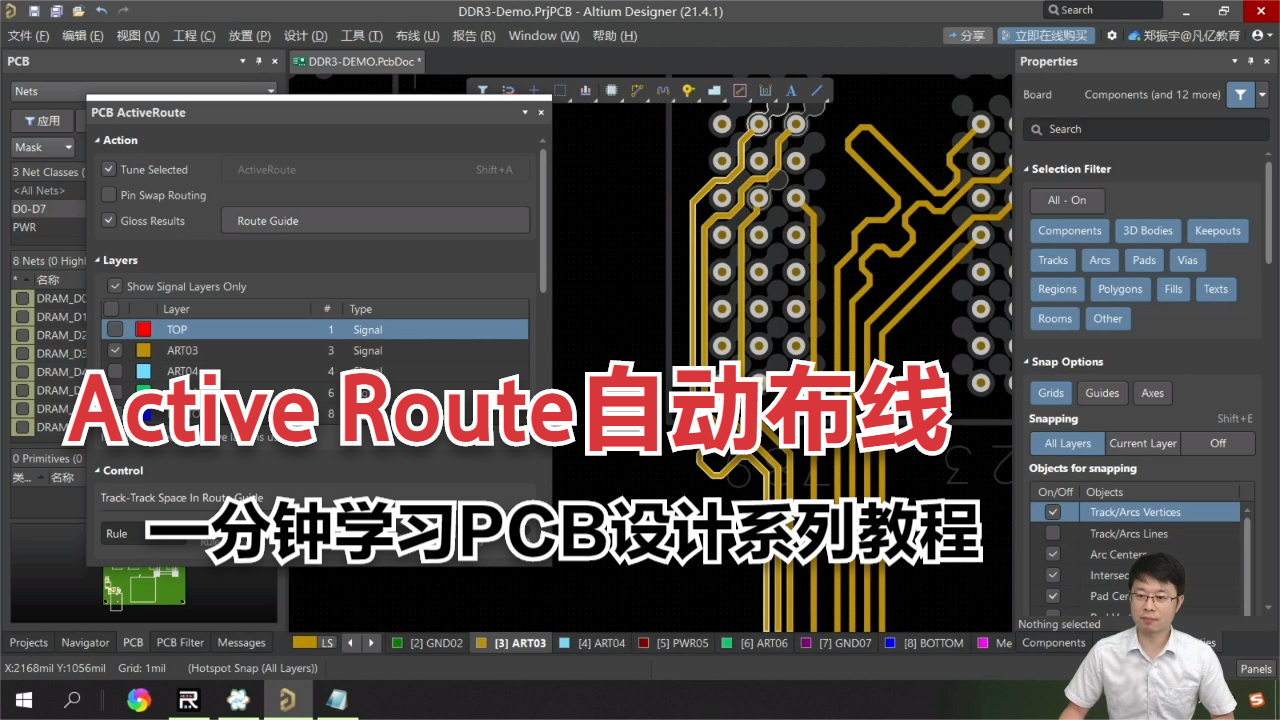Click the user account icon
Viewport: 1280px width, 720px height.
[x=1260, y=35]
